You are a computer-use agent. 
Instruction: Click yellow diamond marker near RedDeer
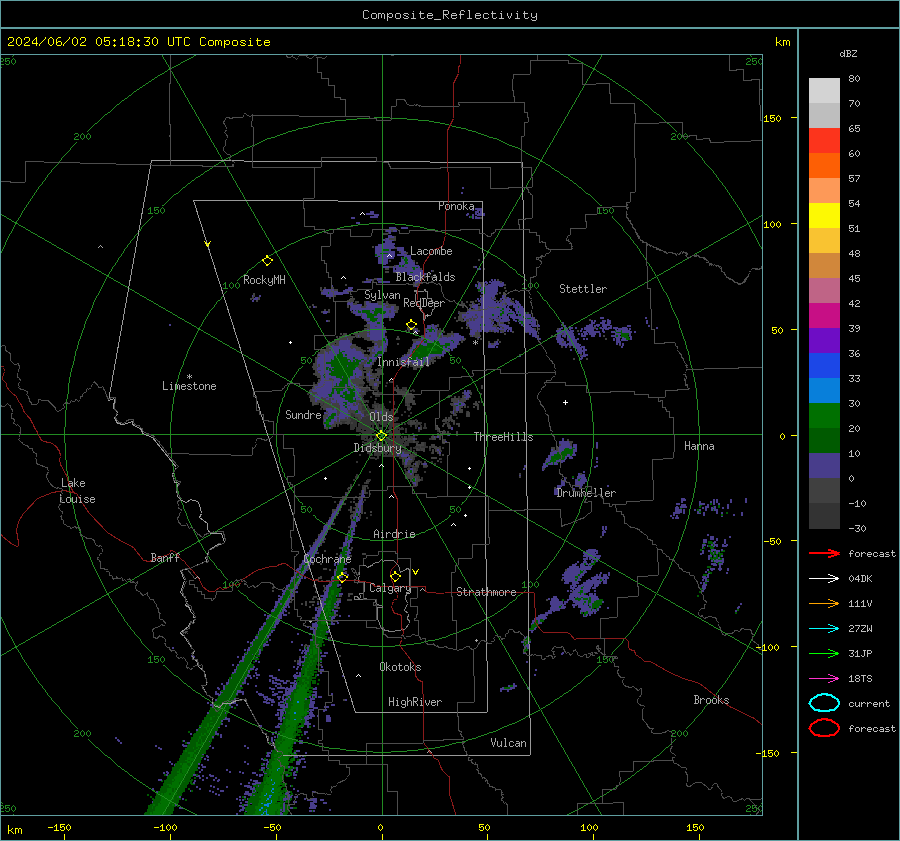point(411,325)
